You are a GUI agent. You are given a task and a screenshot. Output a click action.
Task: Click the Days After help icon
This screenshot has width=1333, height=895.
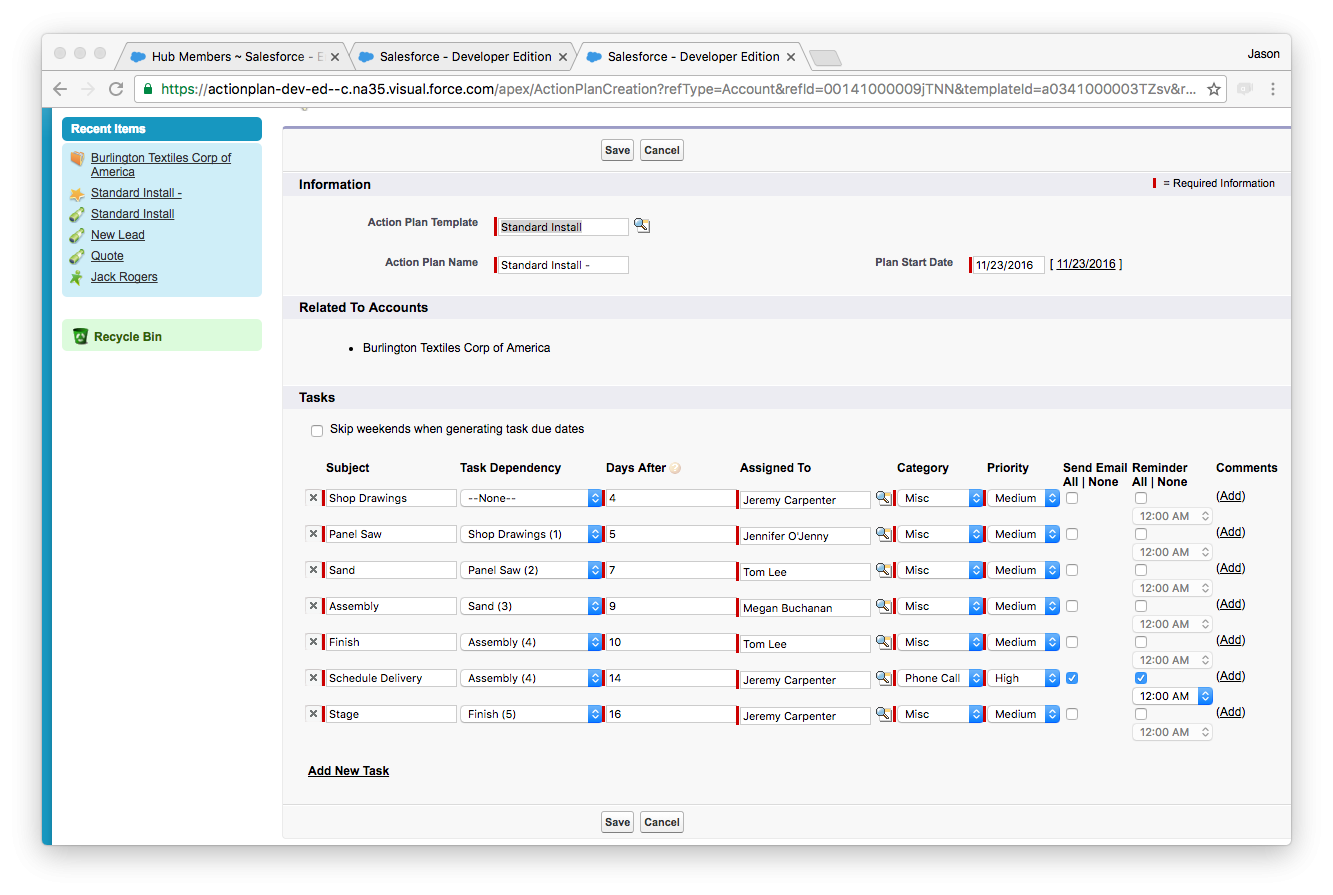pyautogui.click(x=676, y=468)
